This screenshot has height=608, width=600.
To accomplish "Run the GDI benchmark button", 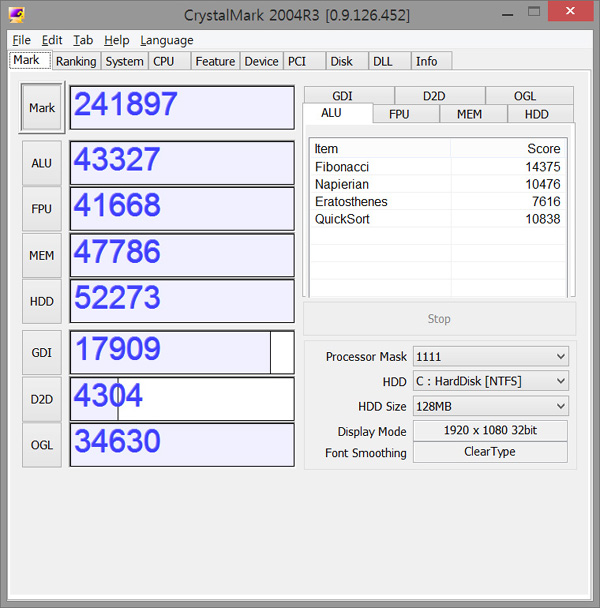I will [x=42, y=352].
